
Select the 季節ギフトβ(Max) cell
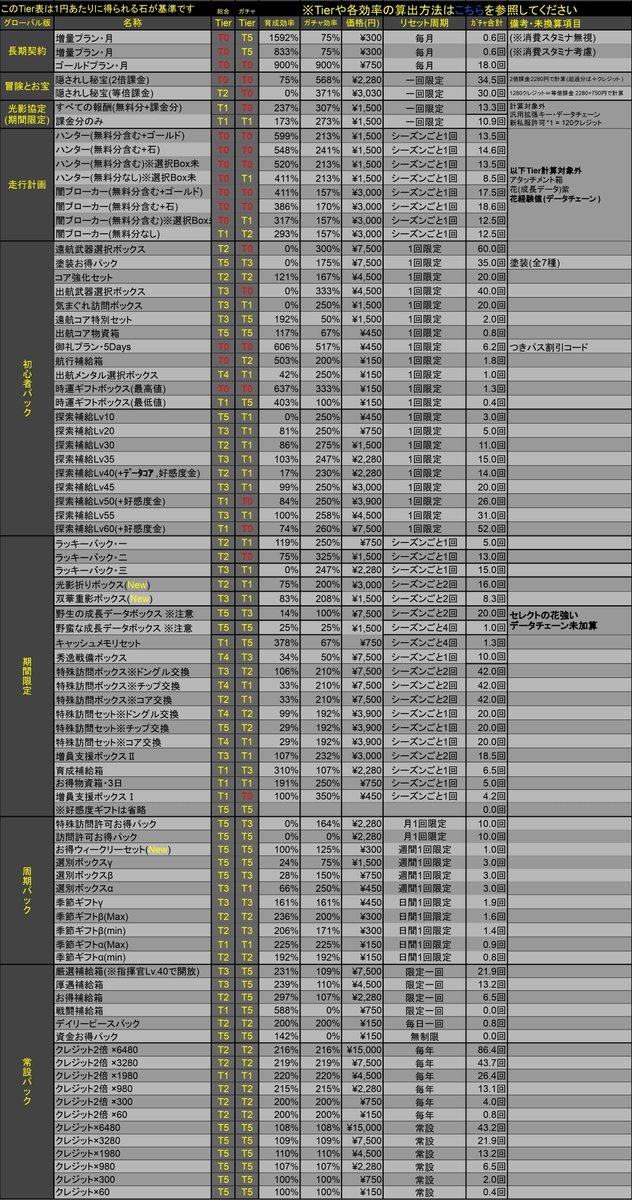click(x=132, y=915)
